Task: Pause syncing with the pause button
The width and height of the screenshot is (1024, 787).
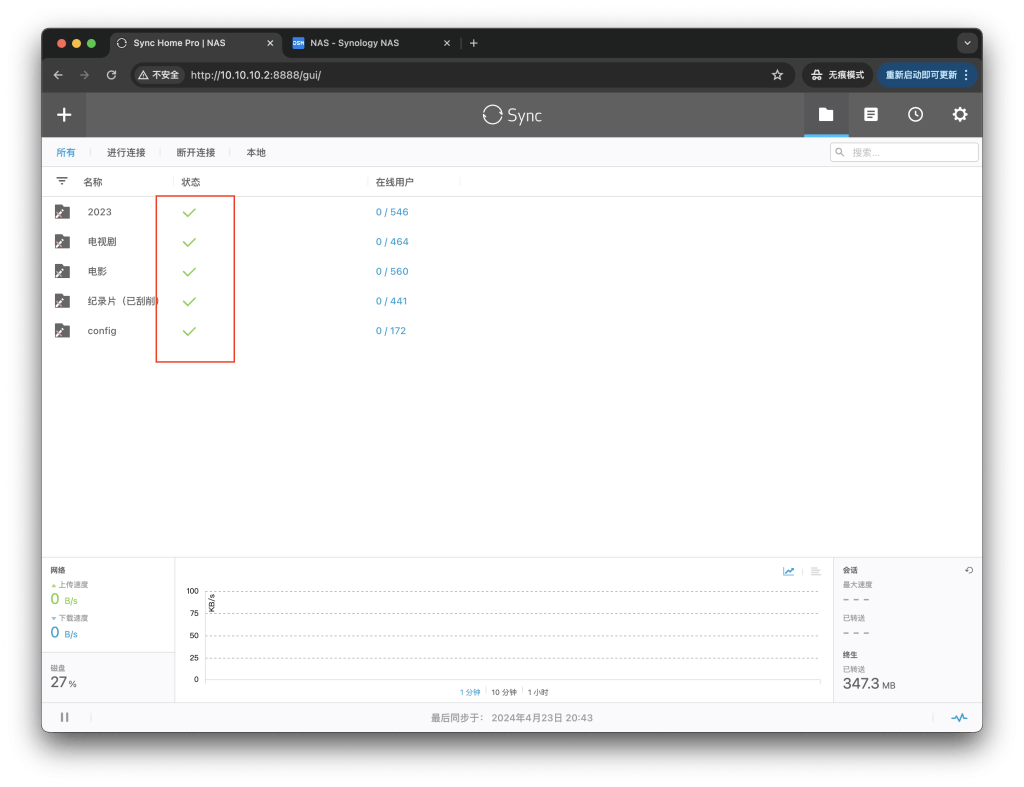Action: [x=65, y=717]
